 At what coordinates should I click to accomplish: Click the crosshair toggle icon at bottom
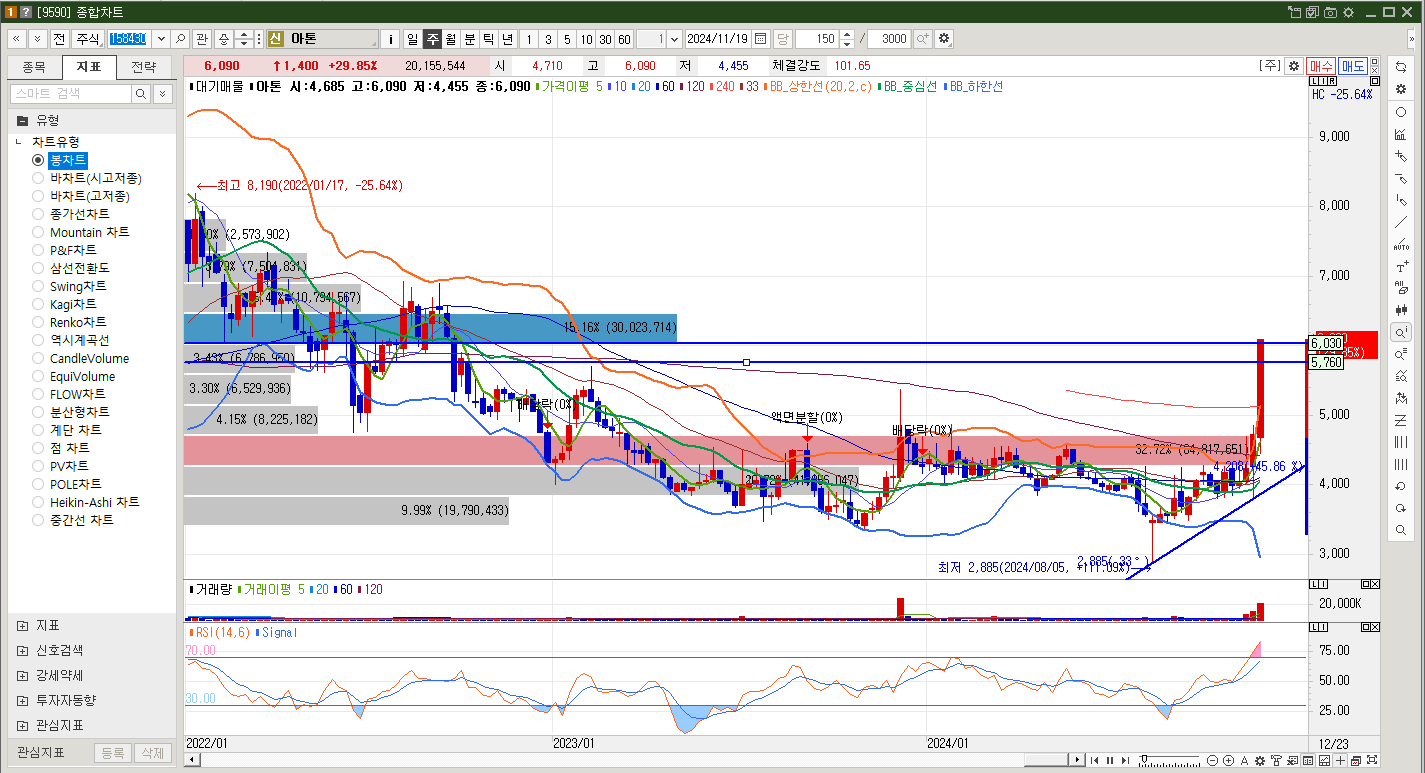click(1340, 760)
